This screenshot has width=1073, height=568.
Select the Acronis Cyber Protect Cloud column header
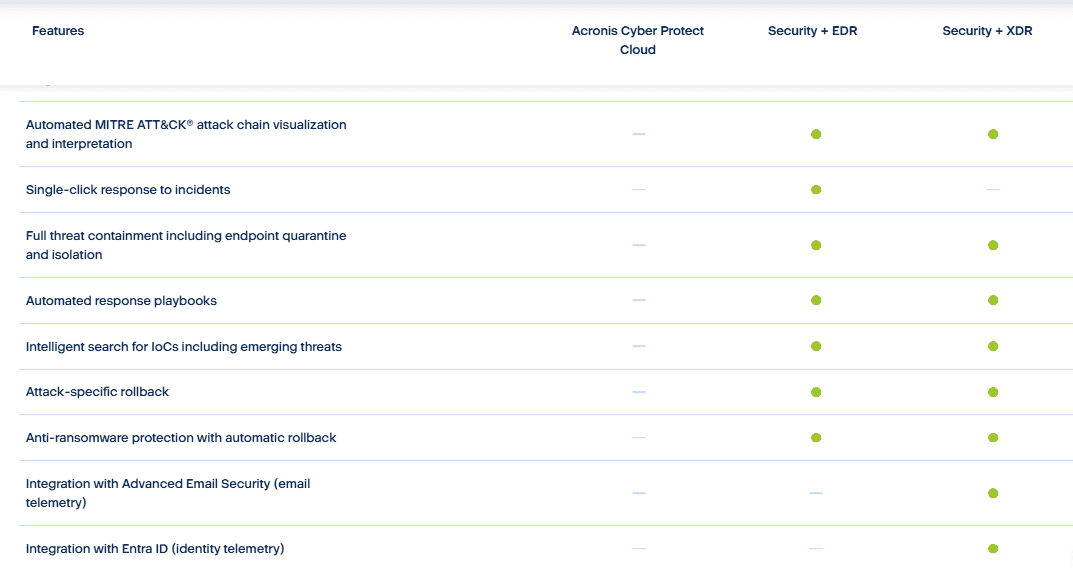[x=638, y=40]
